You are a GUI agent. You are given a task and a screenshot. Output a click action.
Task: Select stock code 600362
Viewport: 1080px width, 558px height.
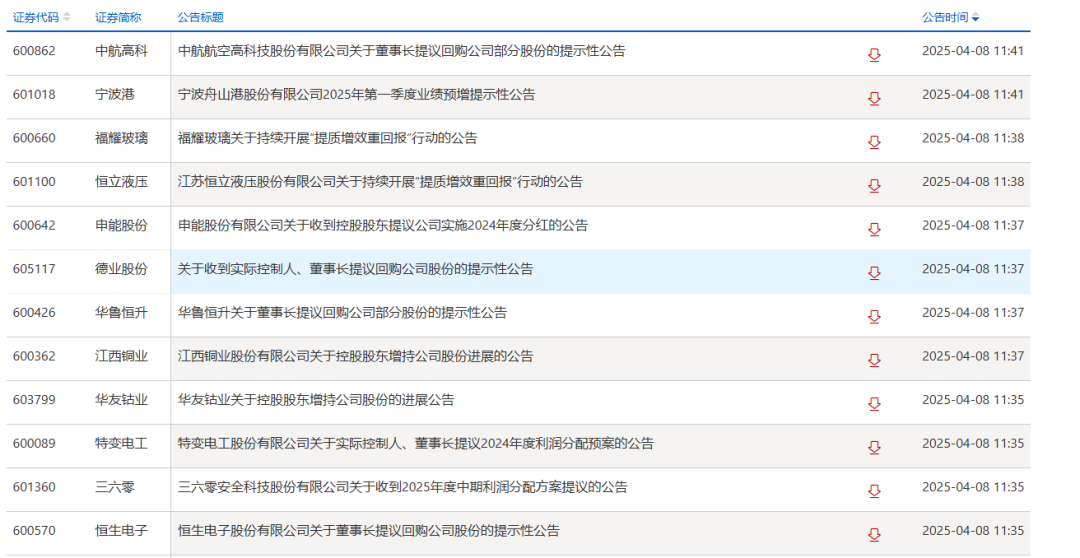click(x=34, y=356)
